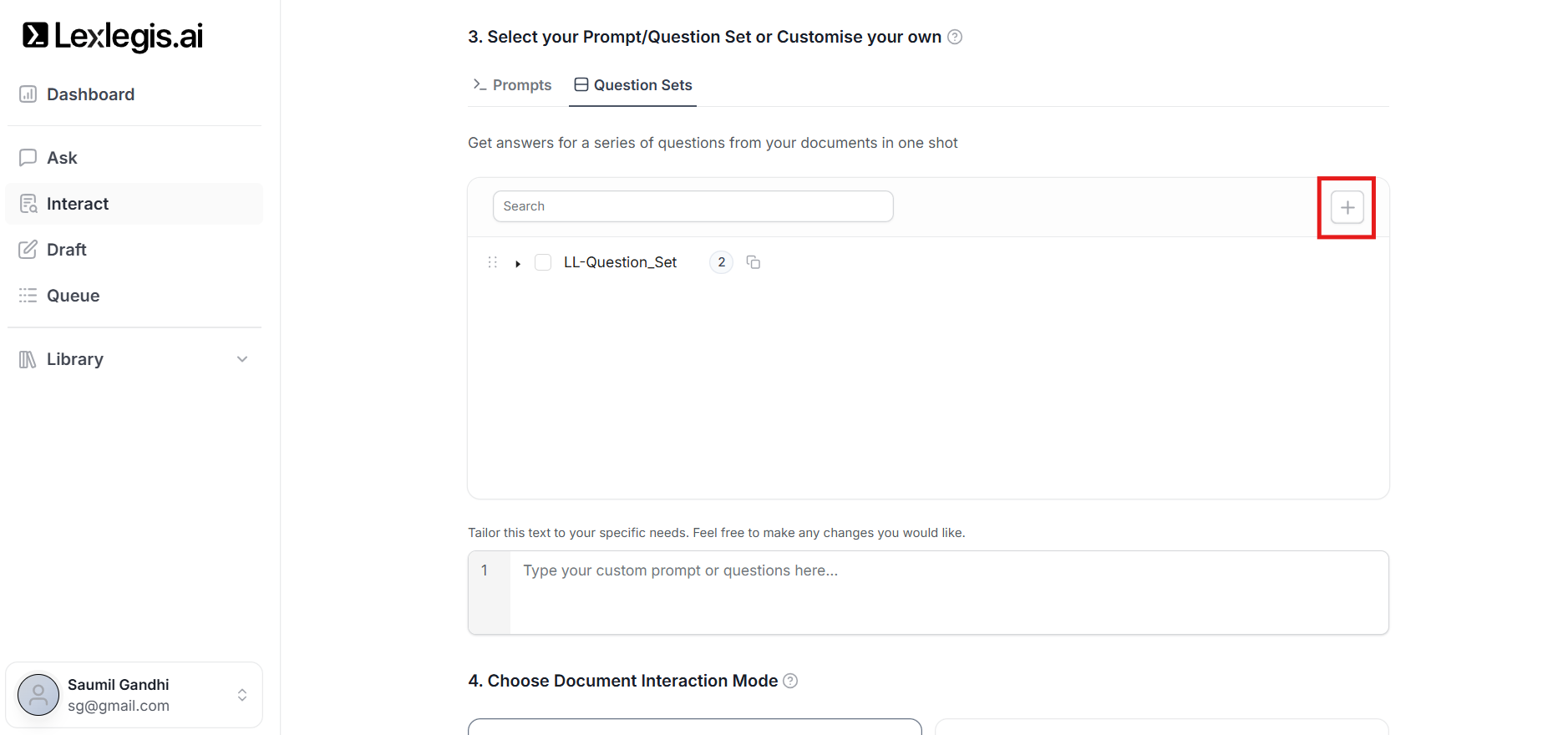Go to Dashboard in sidebar
The width and height of the screenshot is (1568, 735).
90,94
